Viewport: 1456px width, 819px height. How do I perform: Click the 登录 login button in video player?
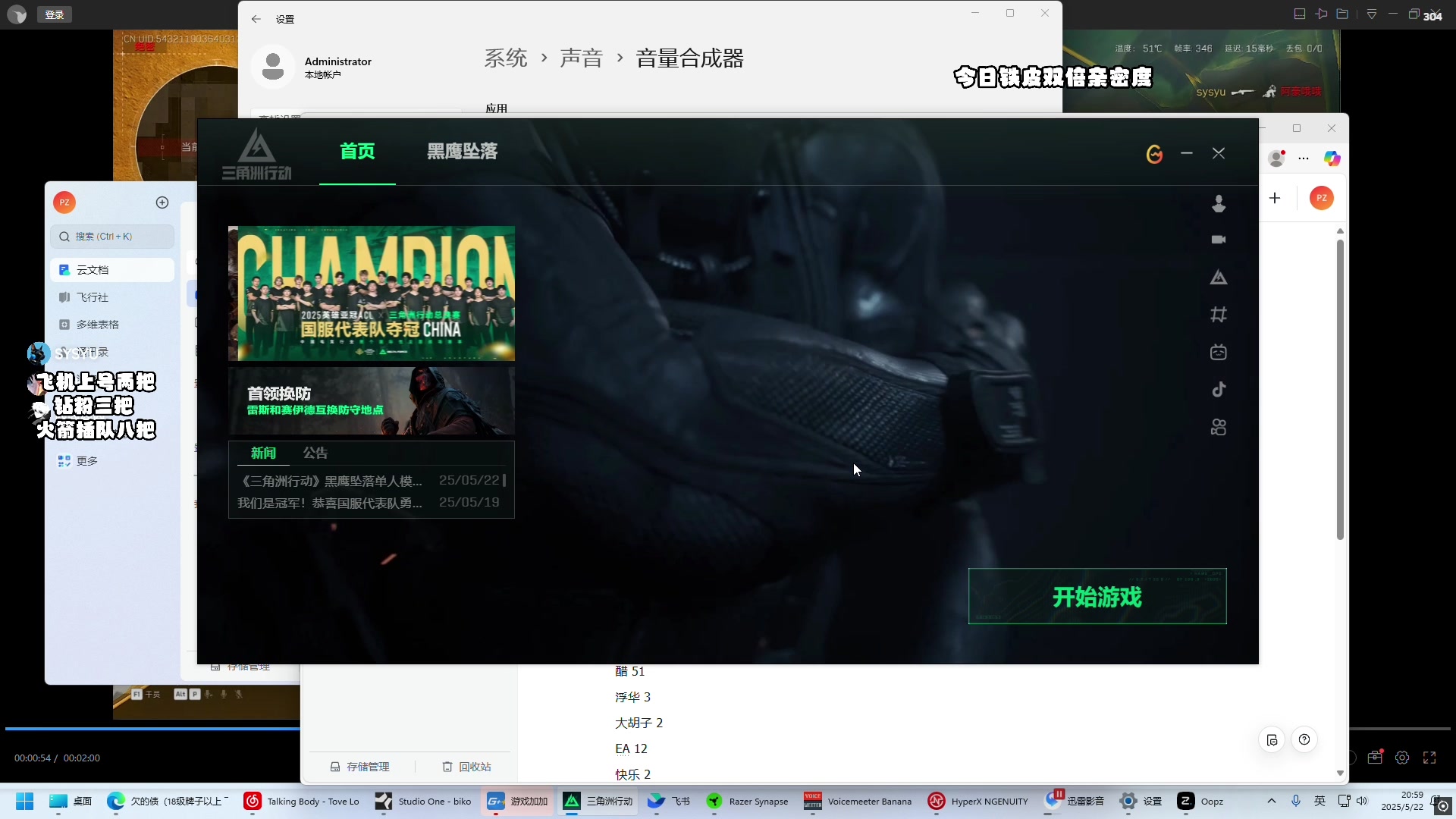(55, 15)
